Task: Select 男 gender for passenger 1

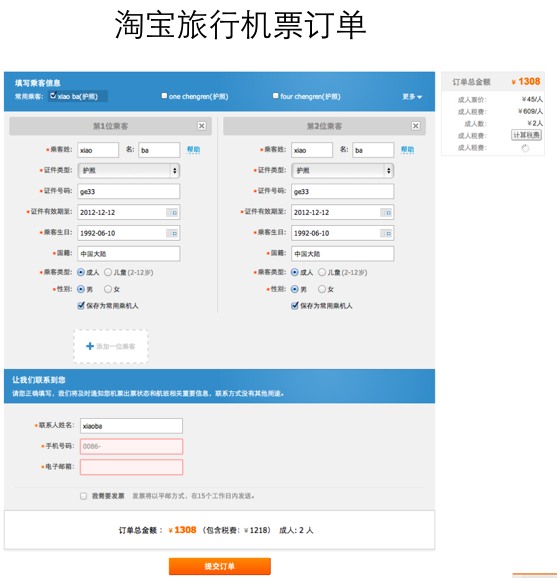Action: 80,289
